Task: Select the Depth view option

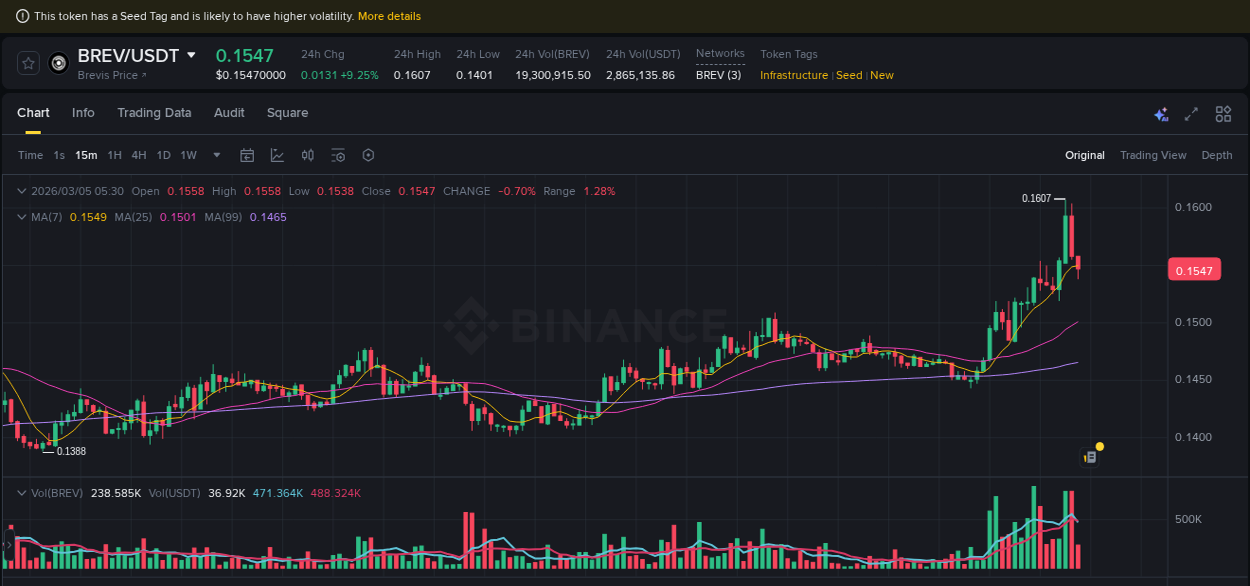Action: 1217,155
